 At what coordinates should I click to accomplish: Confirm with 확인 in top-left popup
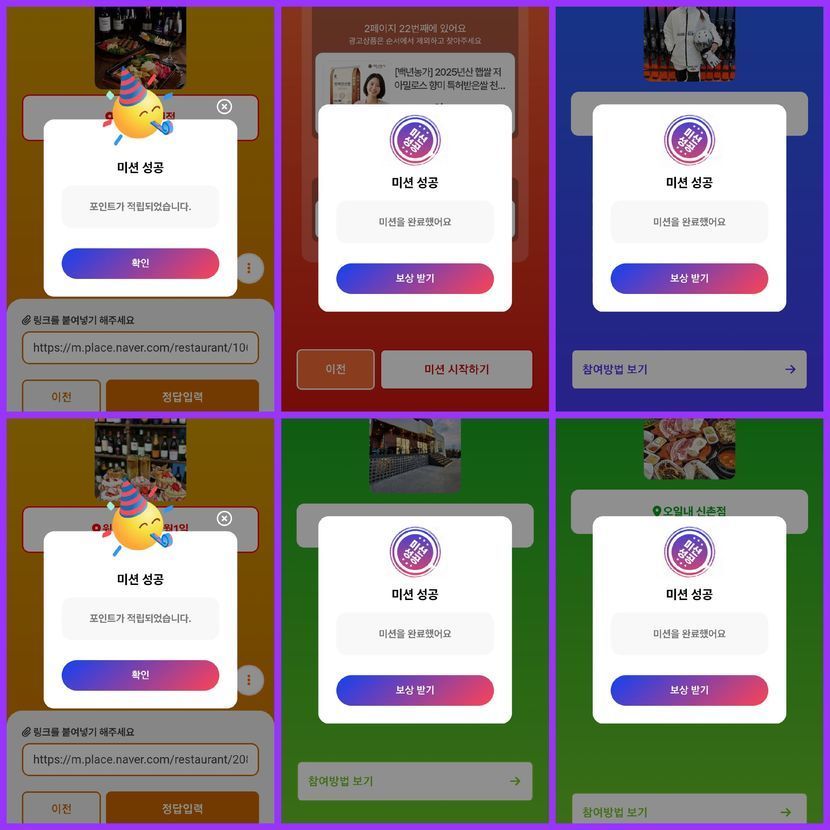140,263
